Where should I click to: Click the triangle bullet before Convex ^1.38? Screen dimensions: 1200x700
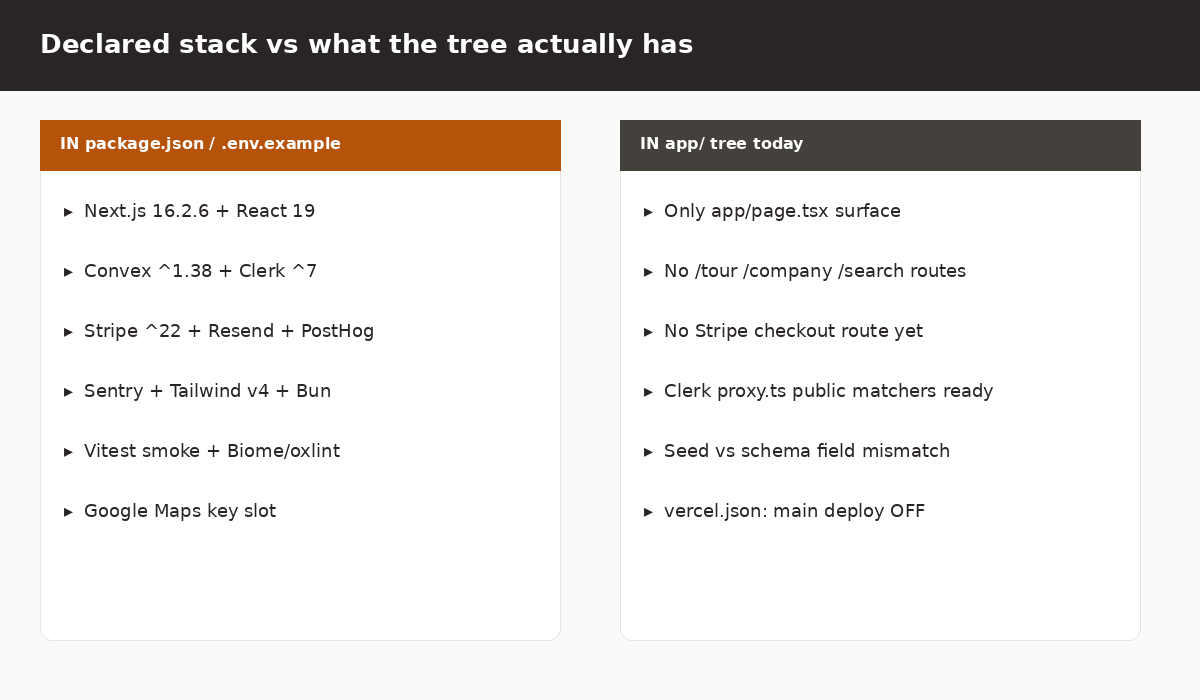coord(68,272)
